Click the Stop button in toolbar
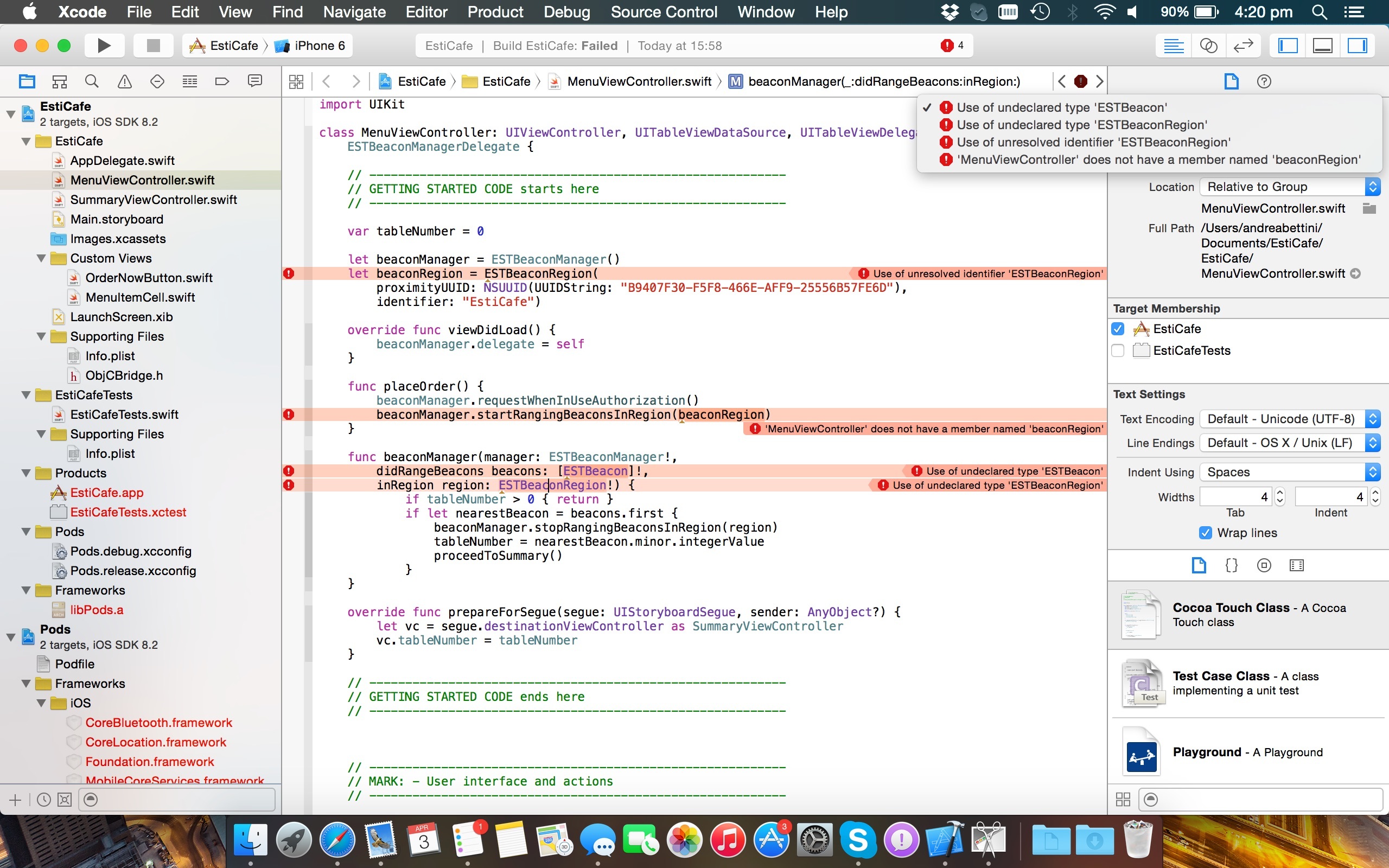 click(x=152, y=46)
